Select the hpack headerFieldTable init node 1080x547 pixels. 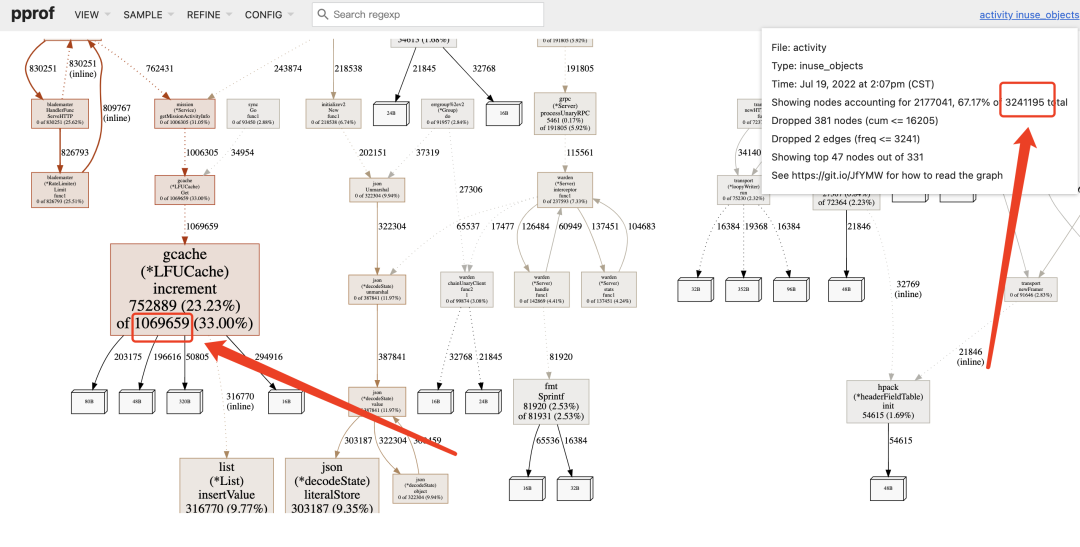[x=888, y=401]
